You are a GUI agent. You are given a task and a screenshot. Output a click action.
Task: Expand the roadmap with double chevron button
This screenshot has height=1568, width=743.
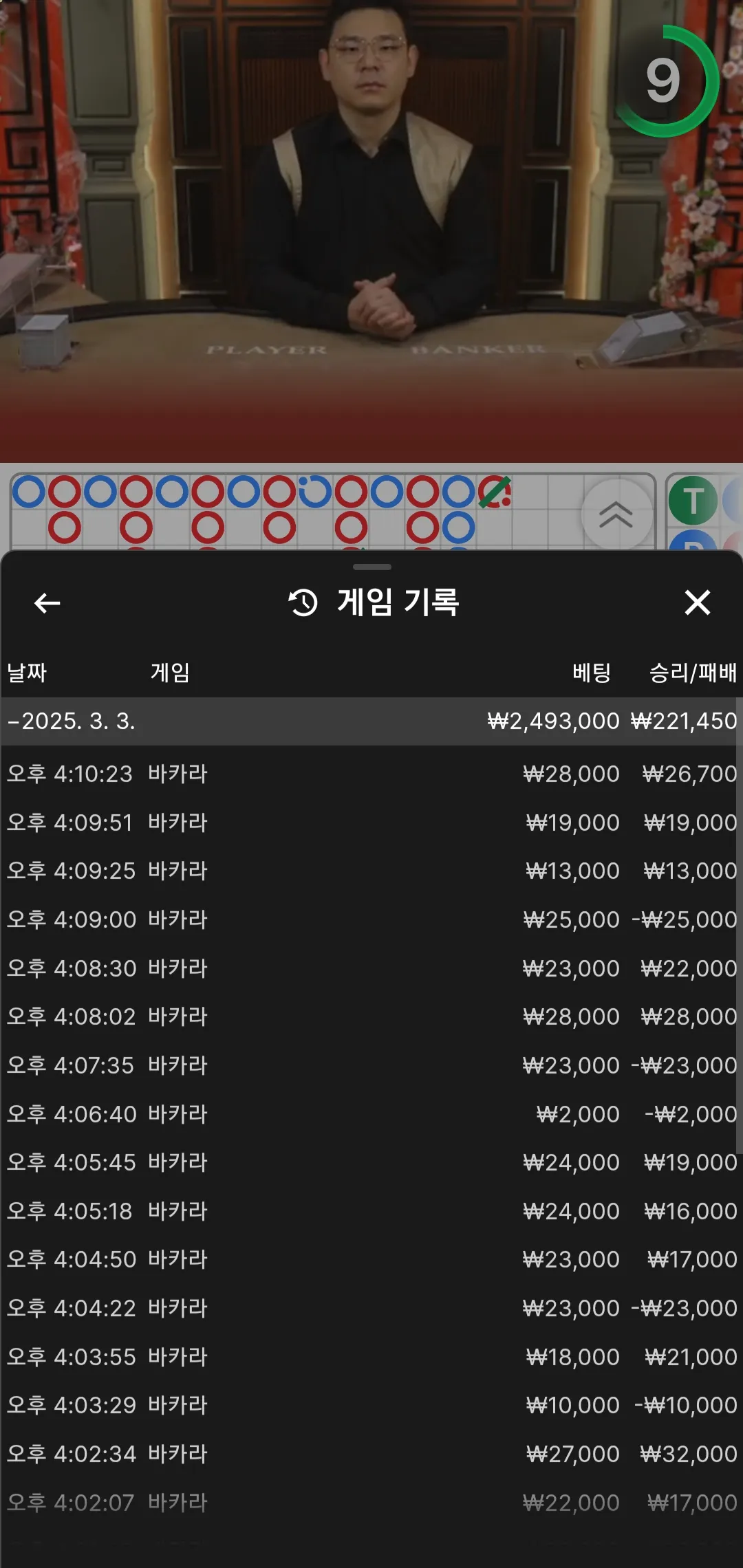[x=616, y=514]
